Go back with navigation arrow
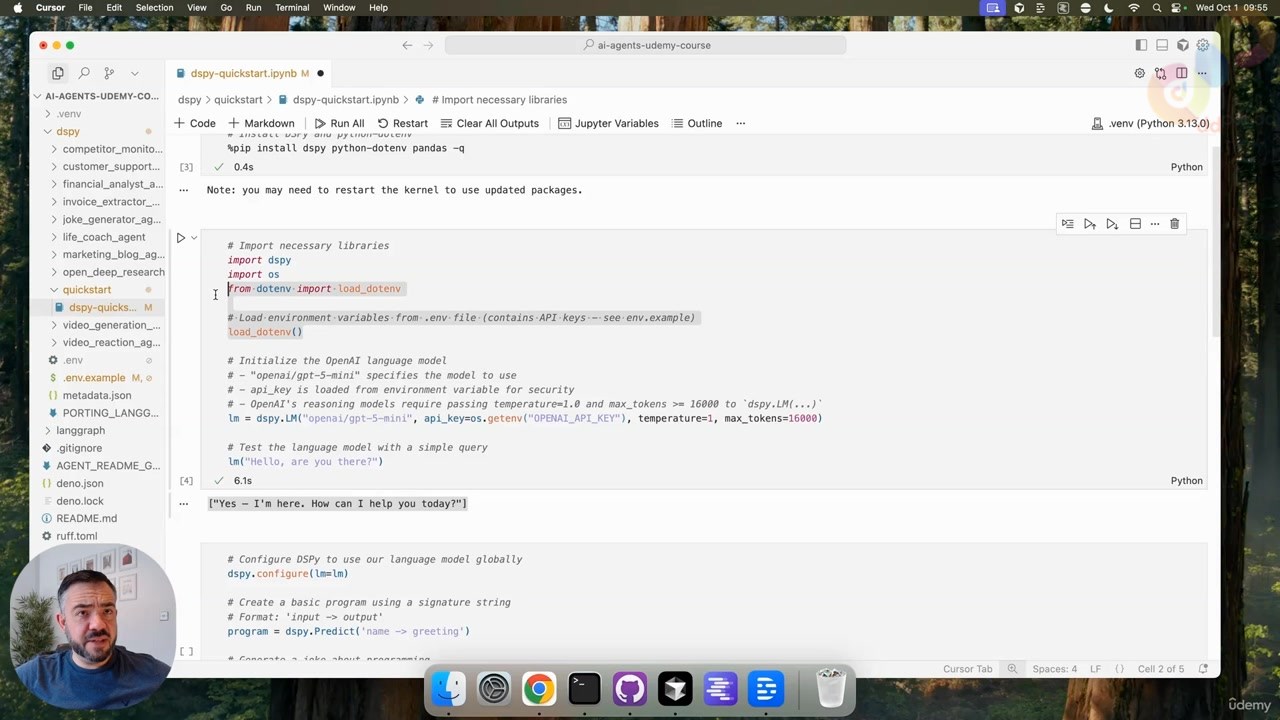This screenshot has height=720, width=1280. pyautogui.click(x=407, y=45)
